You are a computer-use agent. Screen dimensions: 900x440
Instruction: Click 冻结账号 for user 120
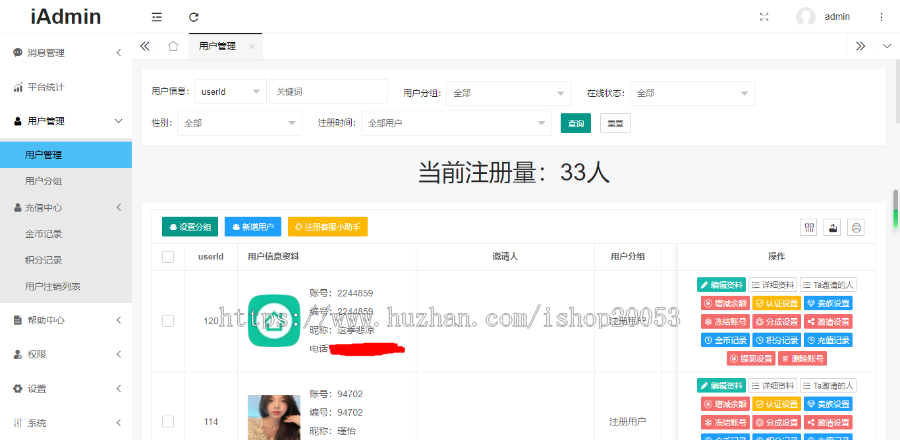point(725,321)
